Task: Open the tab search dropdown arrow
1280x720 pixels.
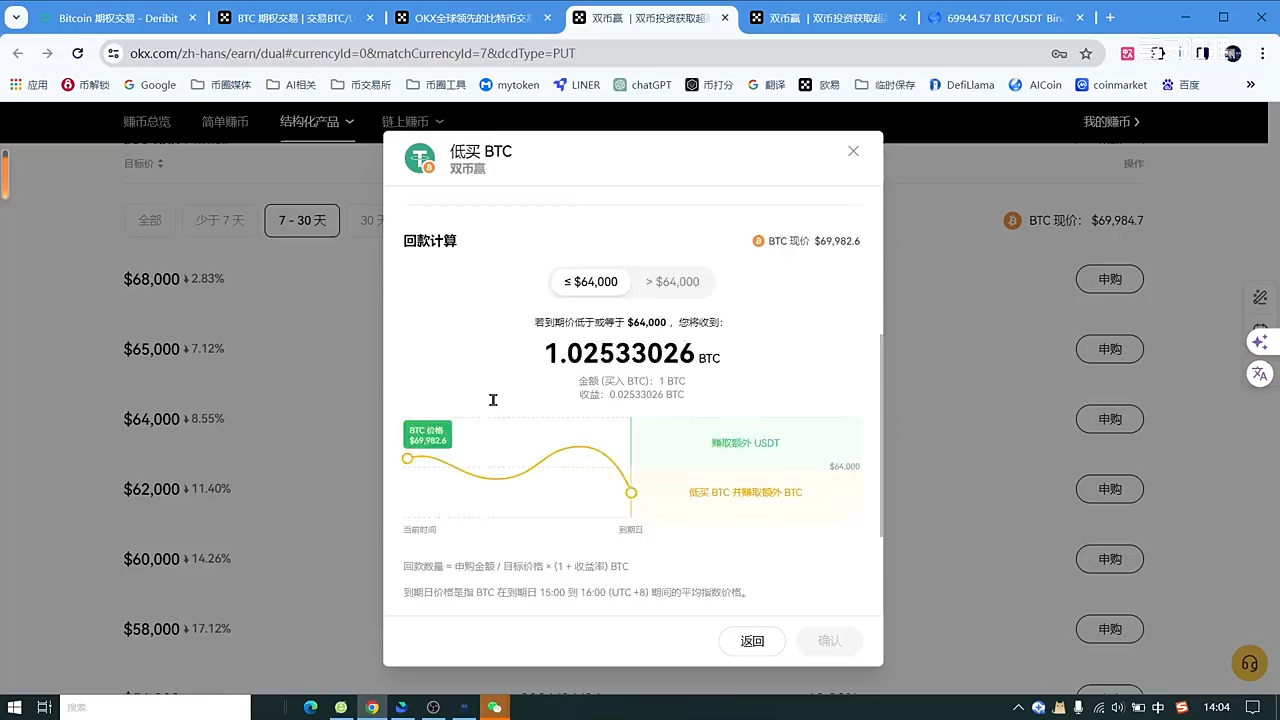Action: click(16, 18)
